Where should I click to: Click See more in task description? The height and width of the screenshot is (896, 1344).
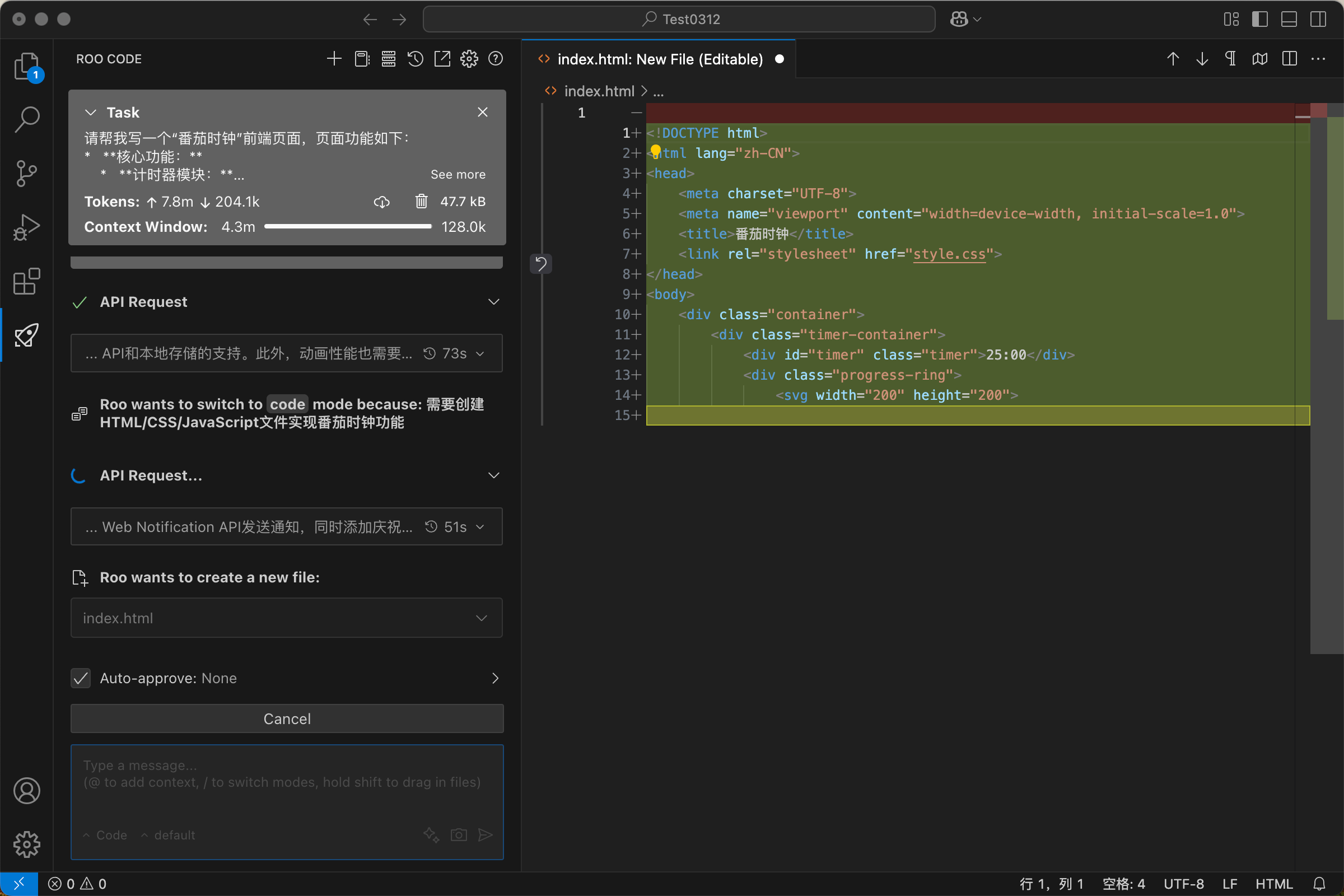(458, 174)
